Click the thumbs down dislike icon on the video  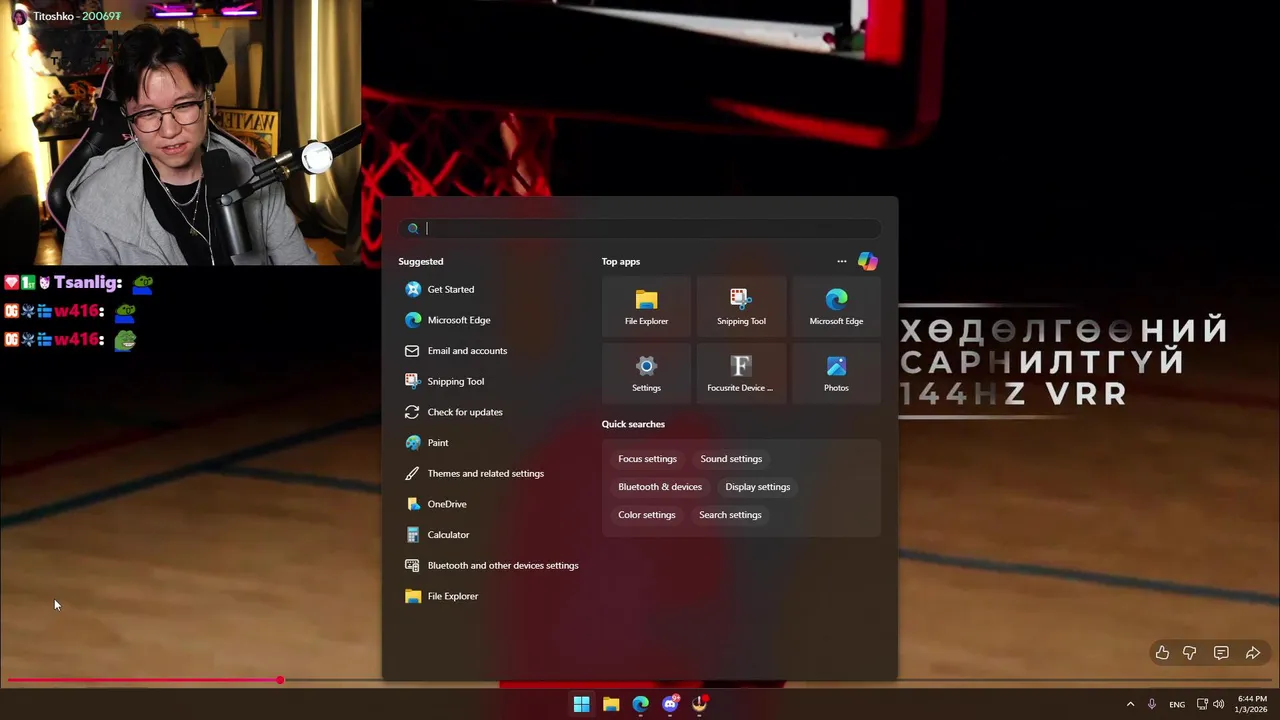click(x=1190, y=653)
